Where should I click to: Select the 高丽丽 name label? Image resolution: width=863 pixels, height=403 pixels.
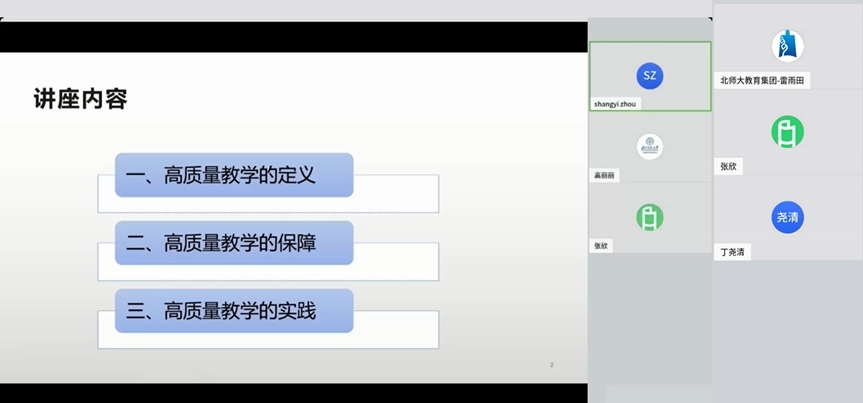pos(605,175)
